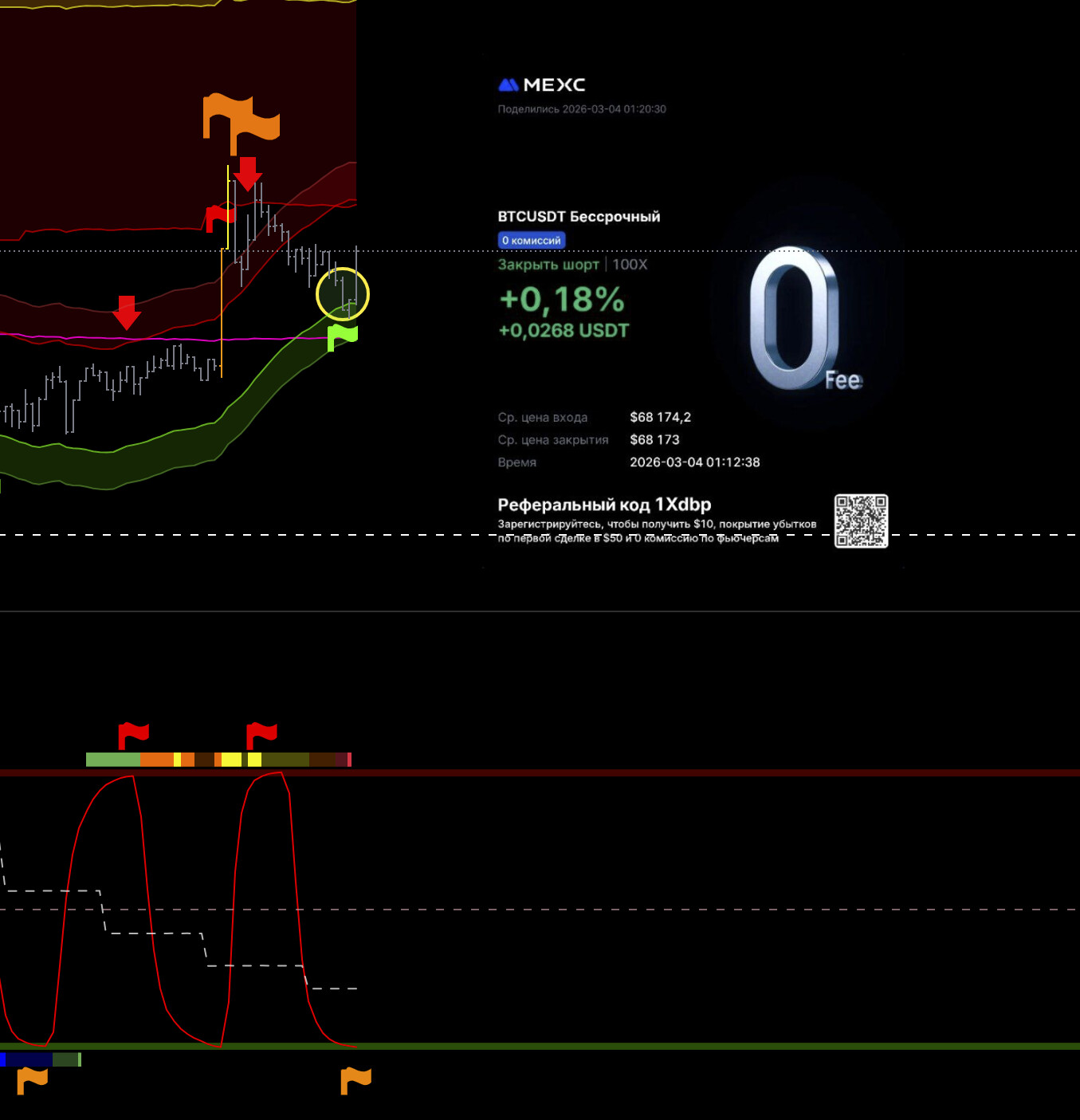The width and height of the screenshot is (1080, 1120).
Task: Click the green flag below the yellow circle
Action: tap(342, 336)
